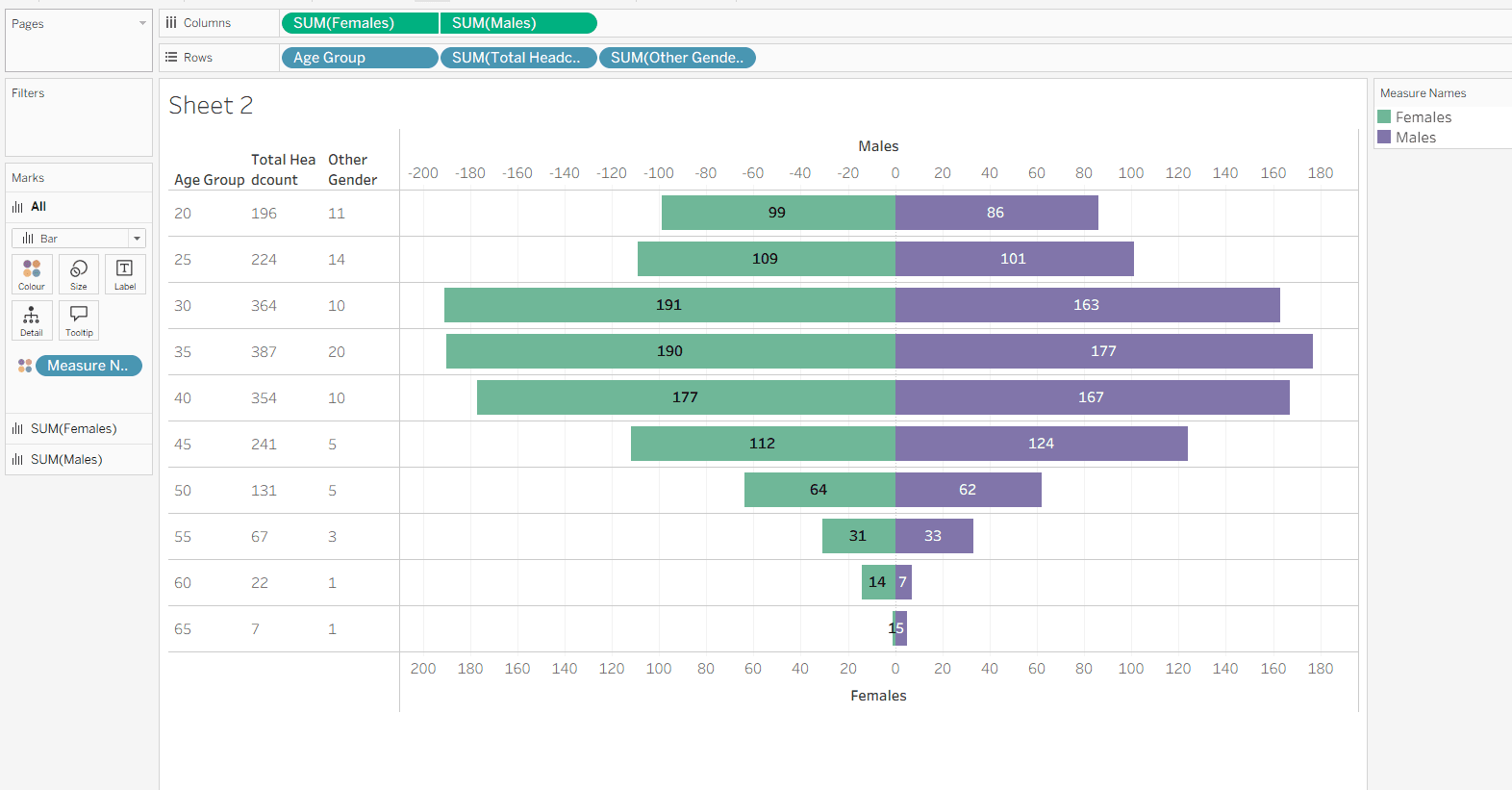Open the Tooltip marks card
This screenshot has width=1512, height=790.
pos(79,319)
